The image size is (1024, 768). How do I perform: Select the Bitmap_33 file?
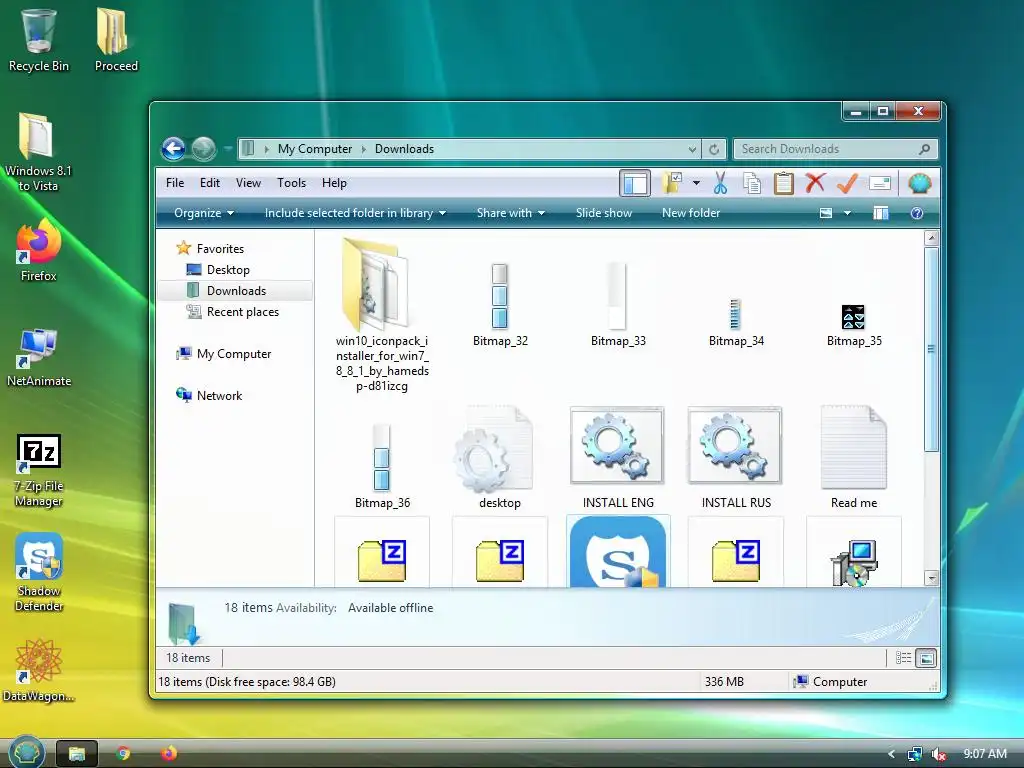click(618, 304)
